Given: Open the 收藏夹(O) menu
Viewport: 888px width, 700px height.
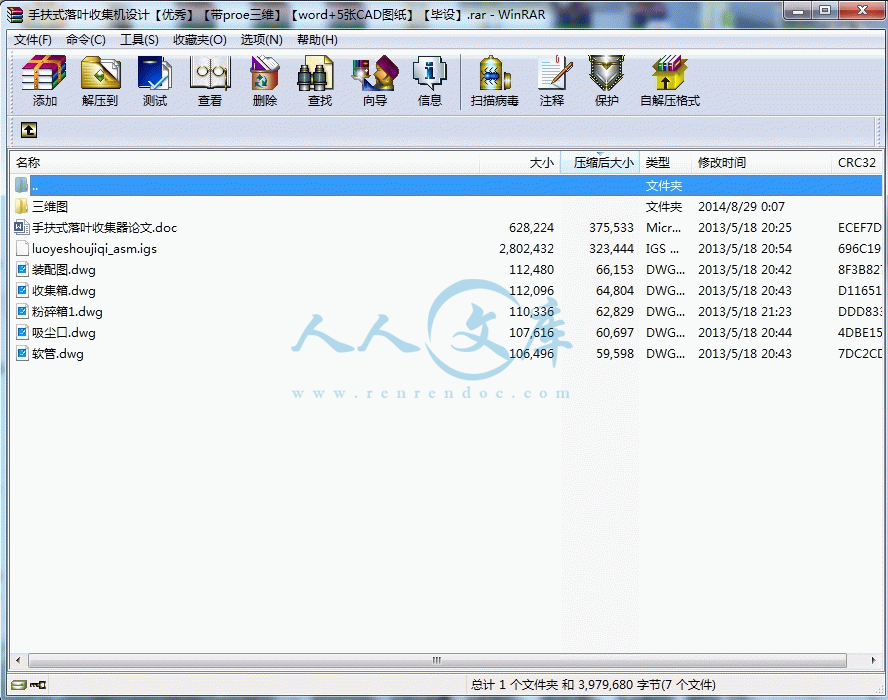Looking at the screenshot, I should tap(200, 40).
